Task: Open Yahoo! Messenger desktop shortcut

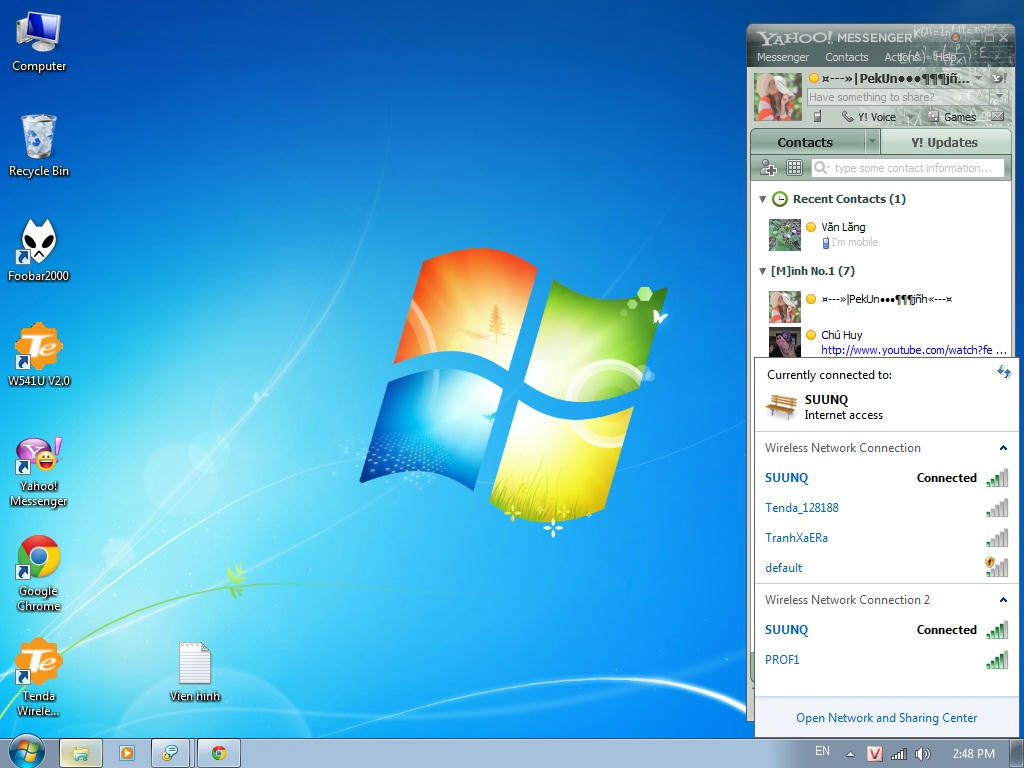Action: pos(39,473)
